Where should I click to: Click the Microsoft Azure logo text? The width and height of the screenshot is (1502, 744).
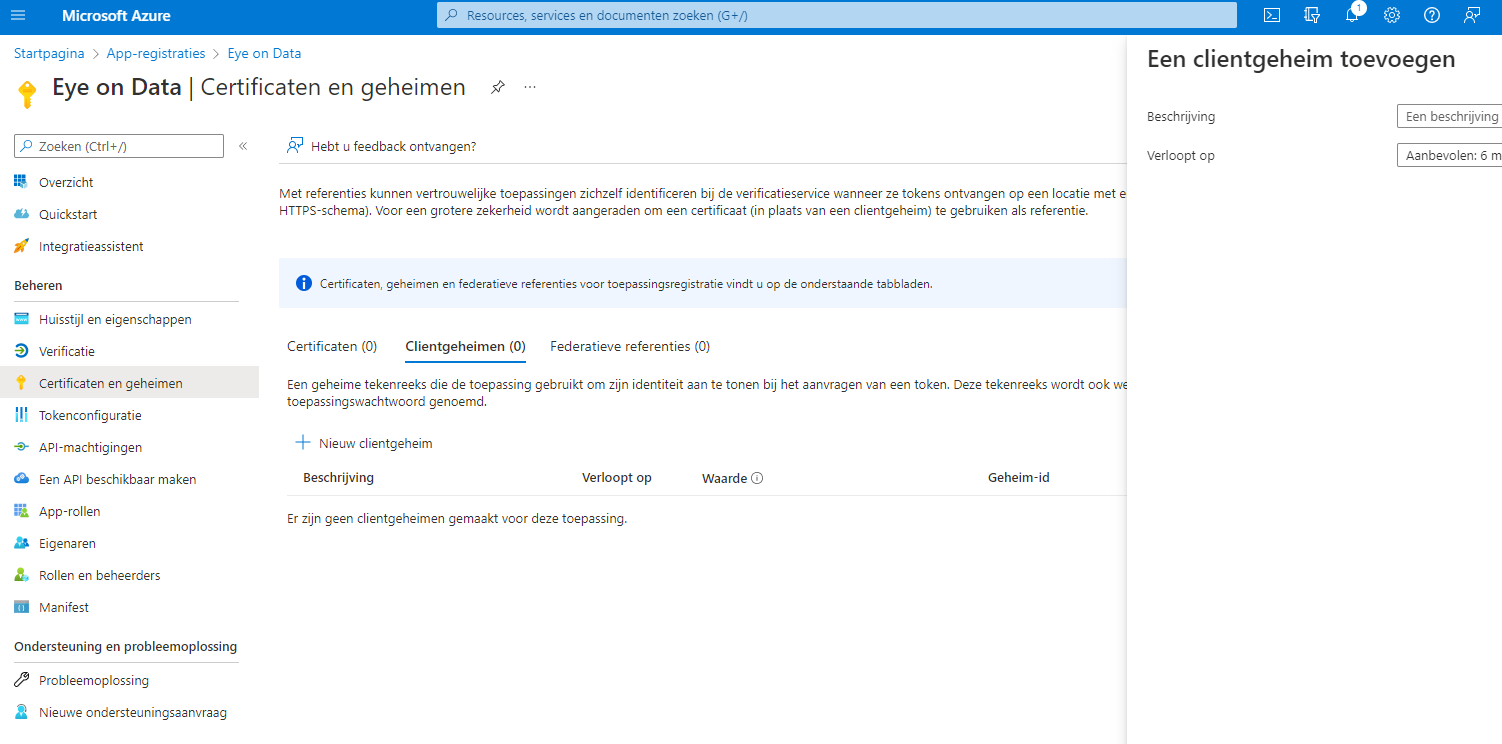click(116, 16)
